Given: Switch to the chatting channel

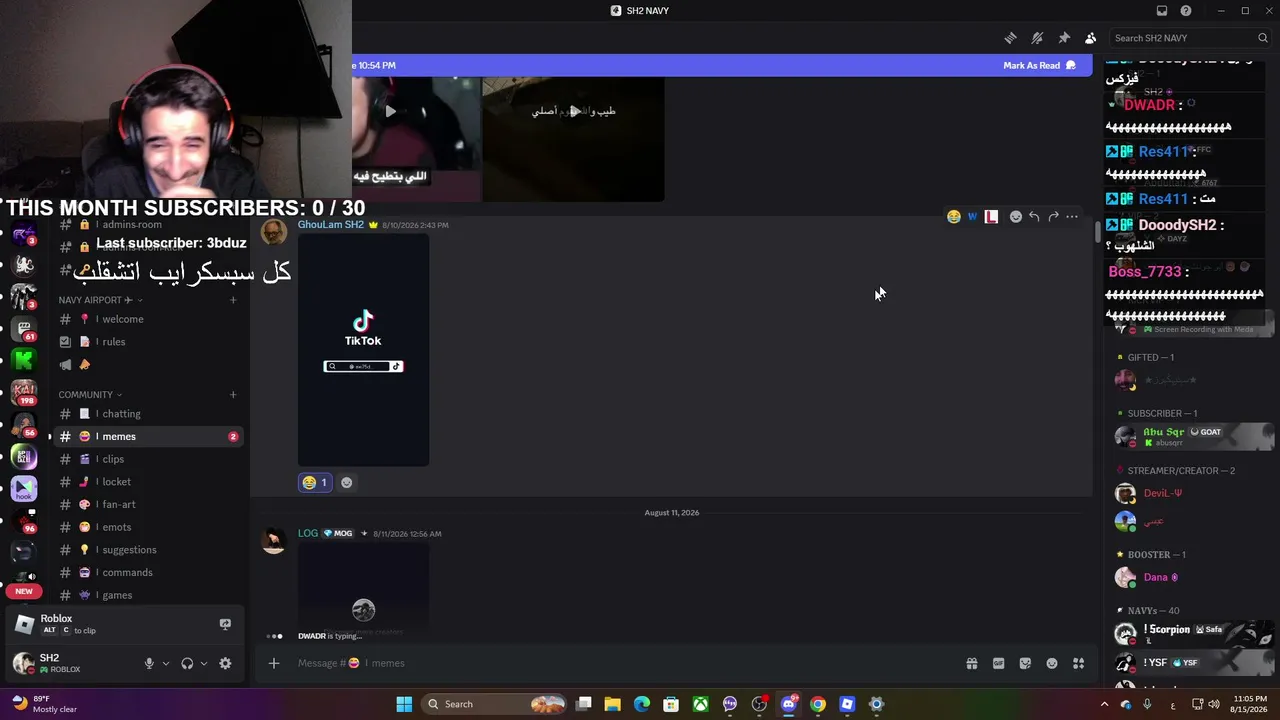Looking at the screenshot, I should pos(148,414).
